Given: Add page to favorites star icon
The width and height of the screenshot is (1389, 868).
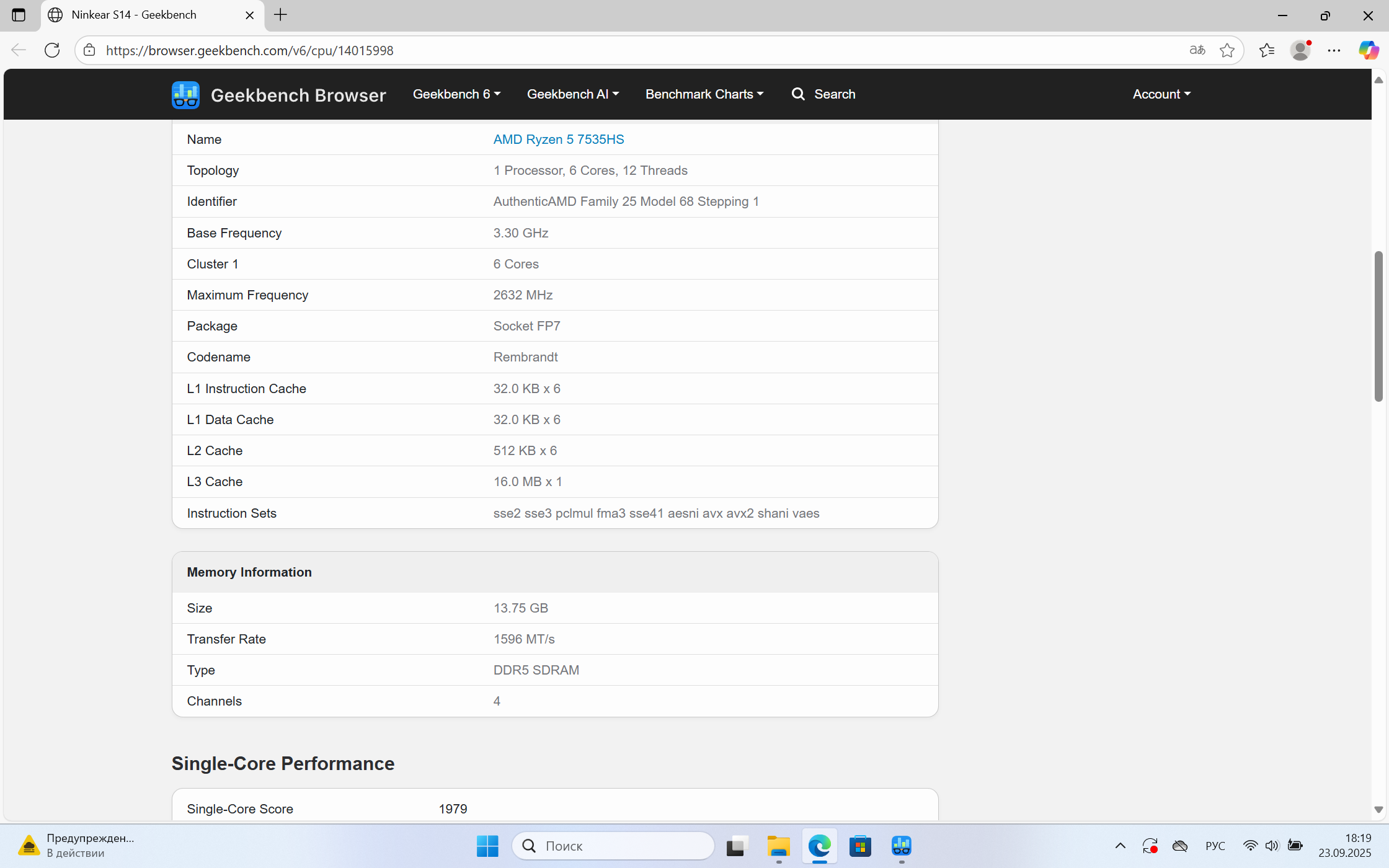Looking at the screenshot, I should (1227, 50).
